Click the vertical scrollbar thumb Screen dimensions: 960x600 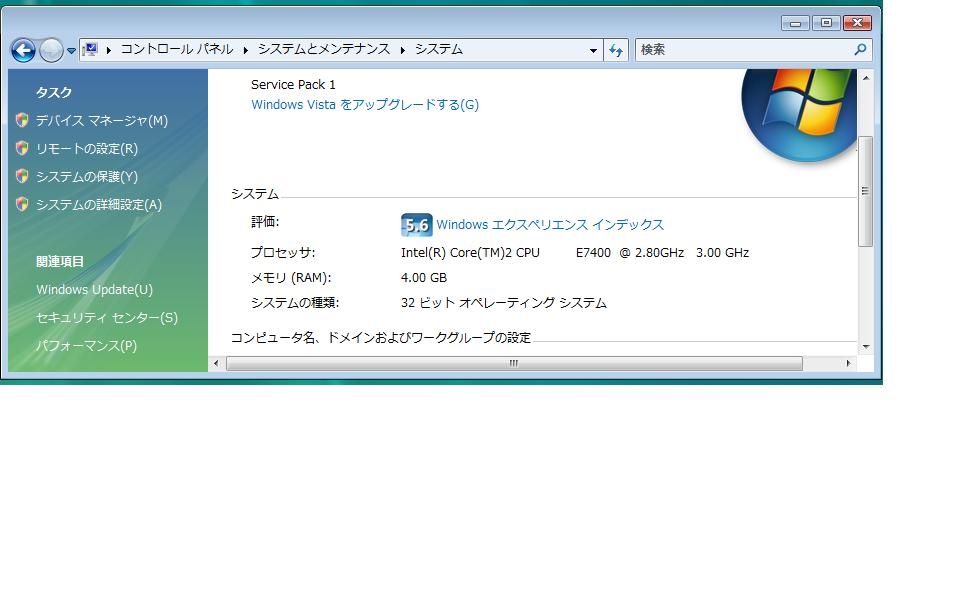point(865,191)
